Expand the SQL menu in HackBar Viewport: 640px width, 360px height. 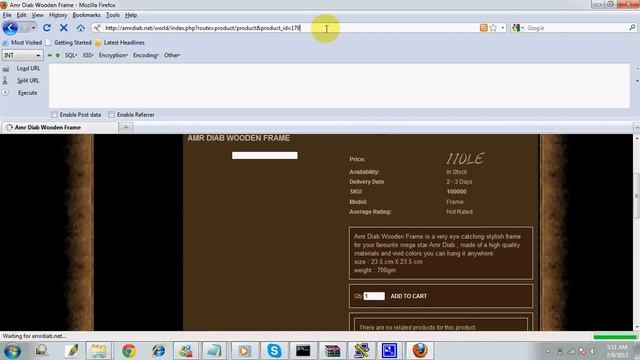(x=71, y=55)
